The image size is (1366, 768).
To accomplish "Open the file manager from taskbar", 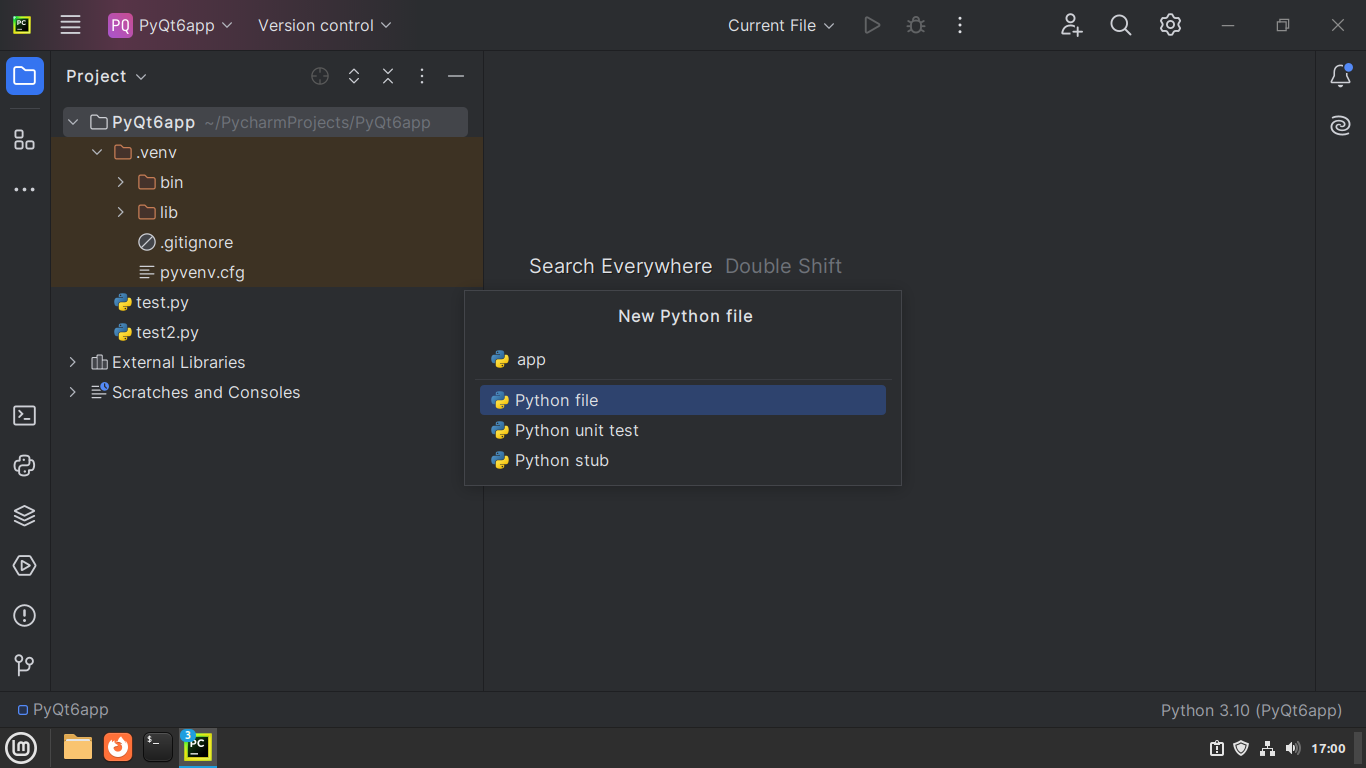I will pyautogui.click(x=78, y=747).
